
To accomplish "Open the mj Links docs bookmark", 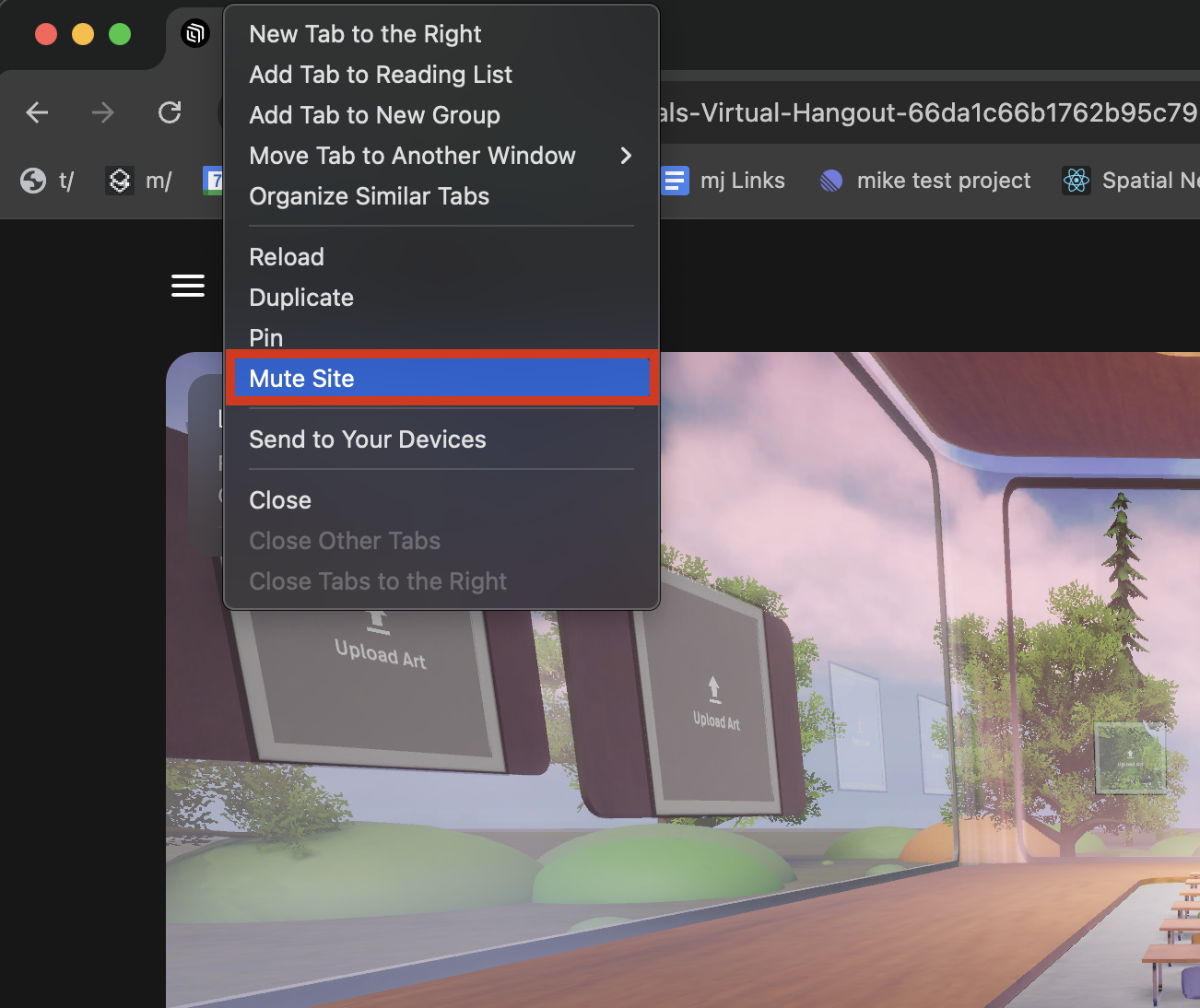I will click(724, 181).
